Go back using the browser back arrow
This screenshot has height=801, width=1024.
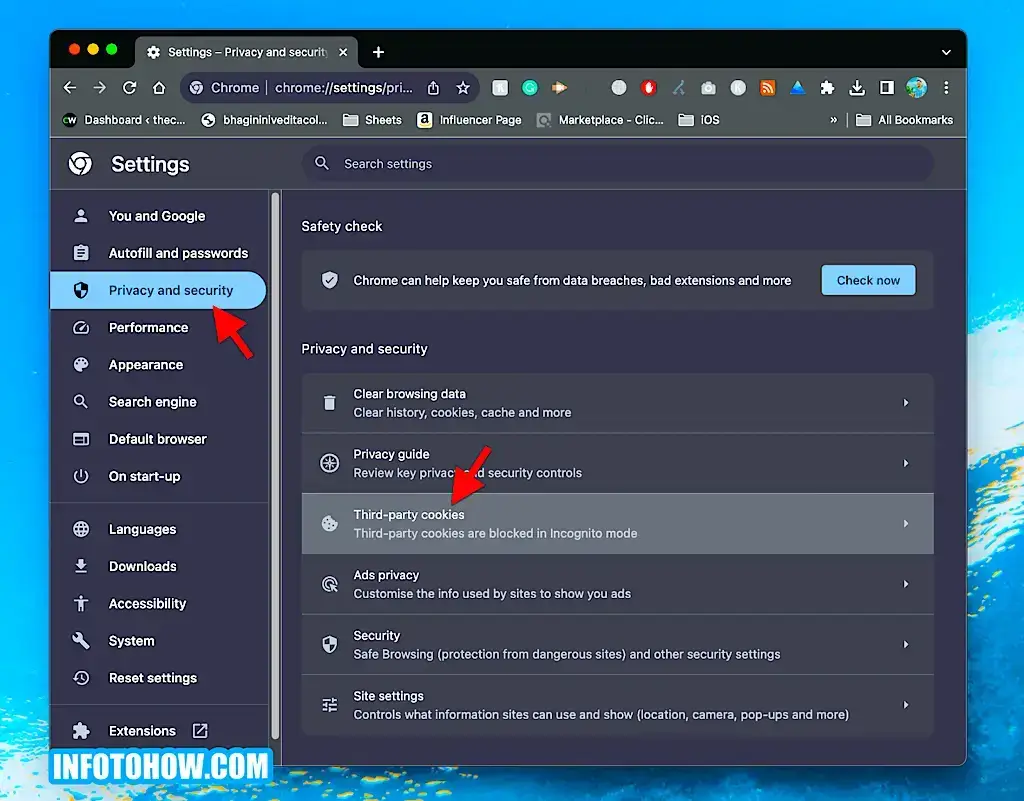tap(70, 87)
